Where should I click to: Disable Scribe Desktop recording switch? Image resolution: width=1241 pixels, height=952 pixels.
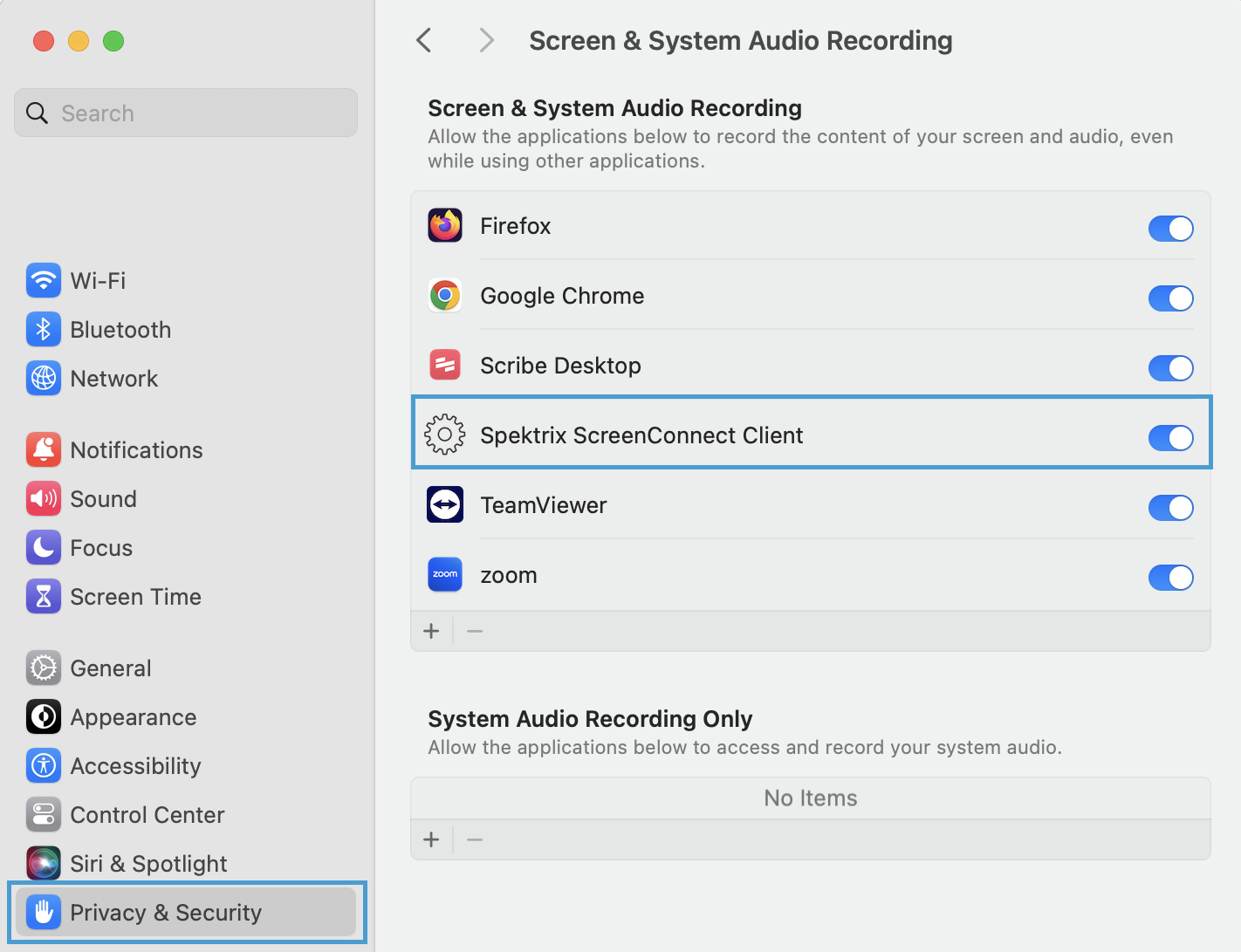point(1171,368)
